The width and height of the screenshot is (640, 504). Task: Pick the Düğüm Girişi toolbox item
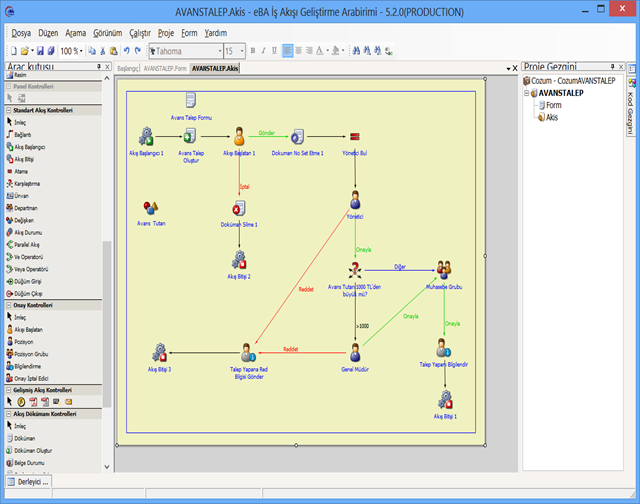pos(24,281)
